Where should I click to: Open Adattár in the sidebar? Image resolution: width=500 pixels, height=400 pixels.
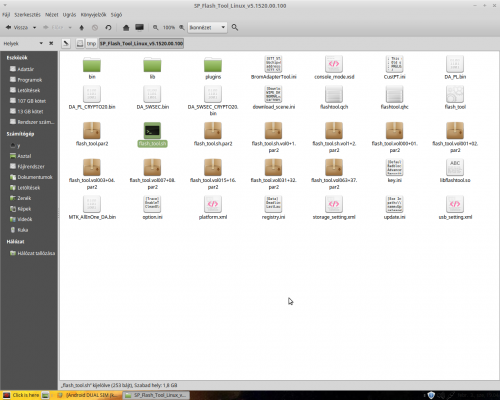(22, 69)
